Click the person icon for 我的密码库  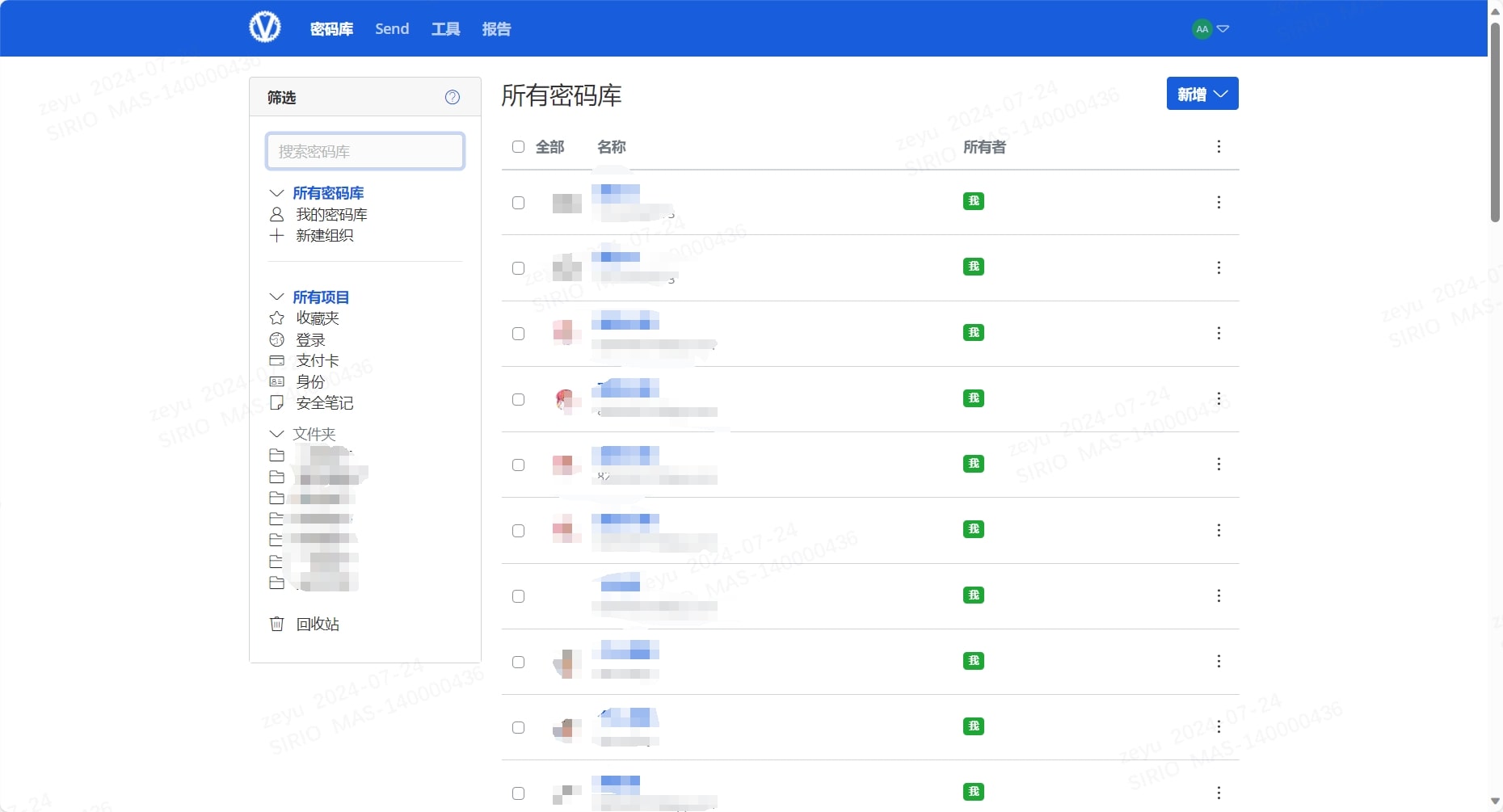(x=276, y=214)
